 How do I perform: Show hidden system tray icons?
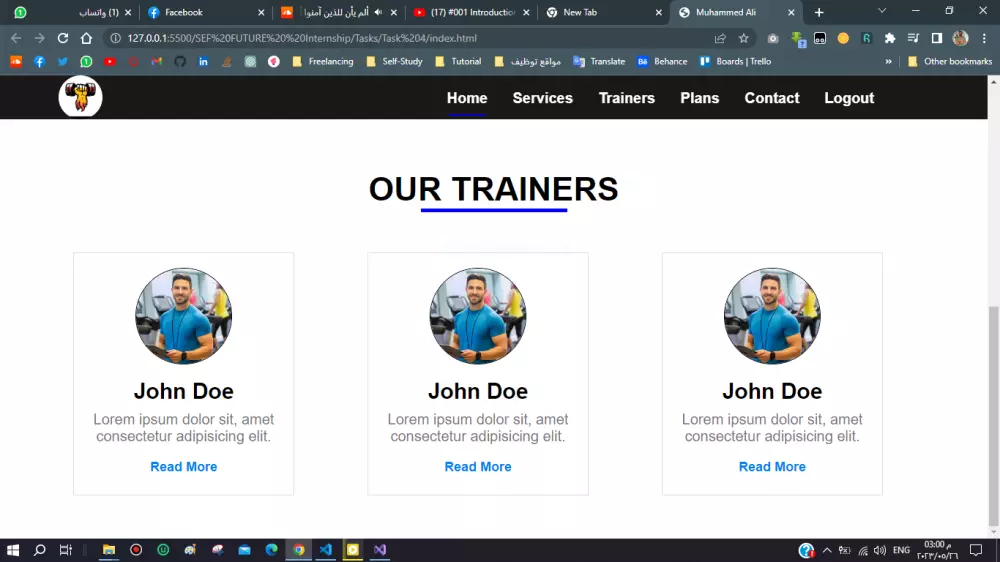(827, 550)
